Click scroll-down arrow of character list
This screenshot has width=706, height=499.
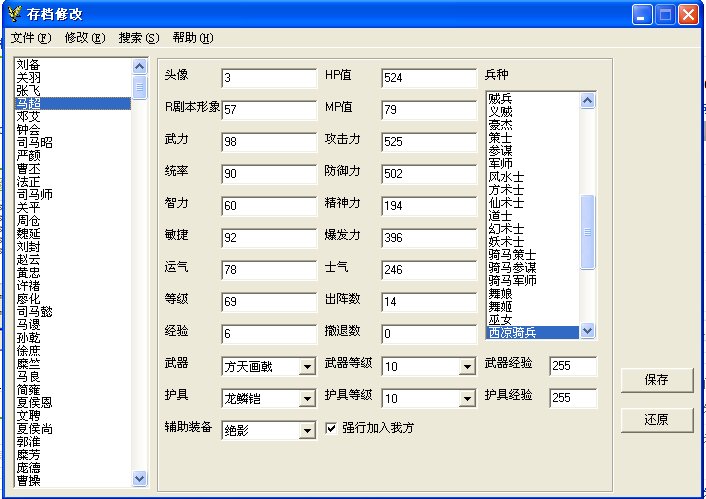(x=140, y=478)
